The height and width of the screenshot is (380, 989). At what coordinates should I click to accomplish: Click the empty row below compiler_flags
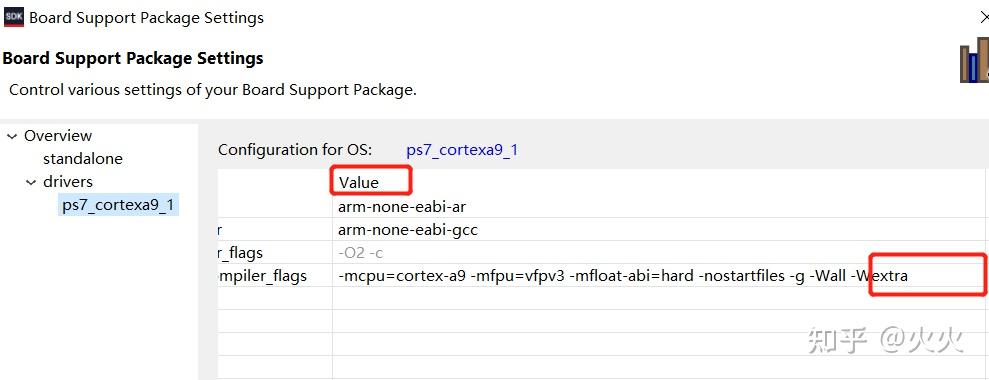coord(602,298)
